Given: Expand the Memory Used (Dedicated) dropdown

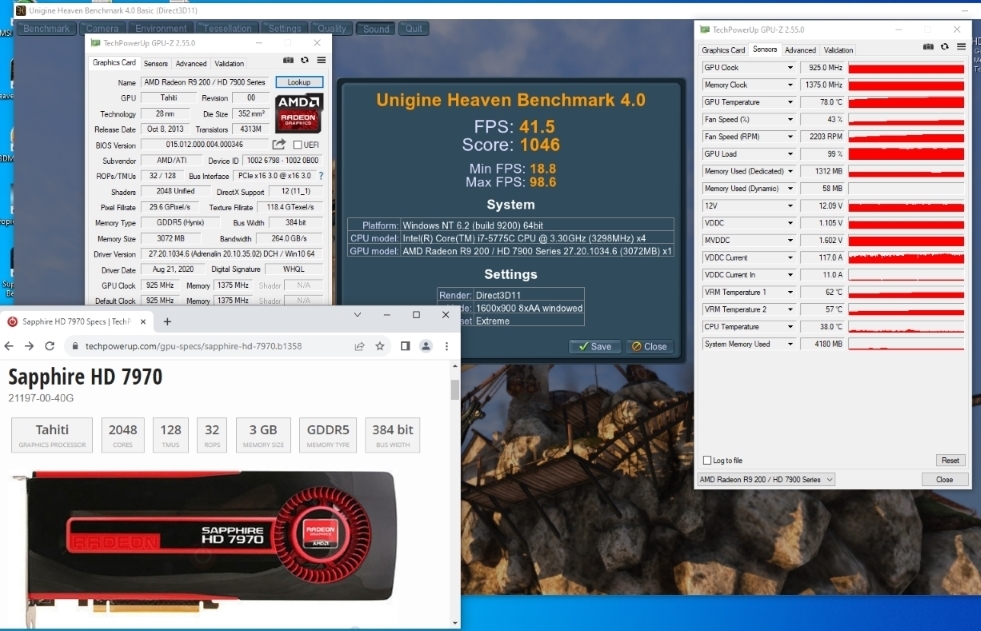Looking at the screenshot, I should point(790,171).
